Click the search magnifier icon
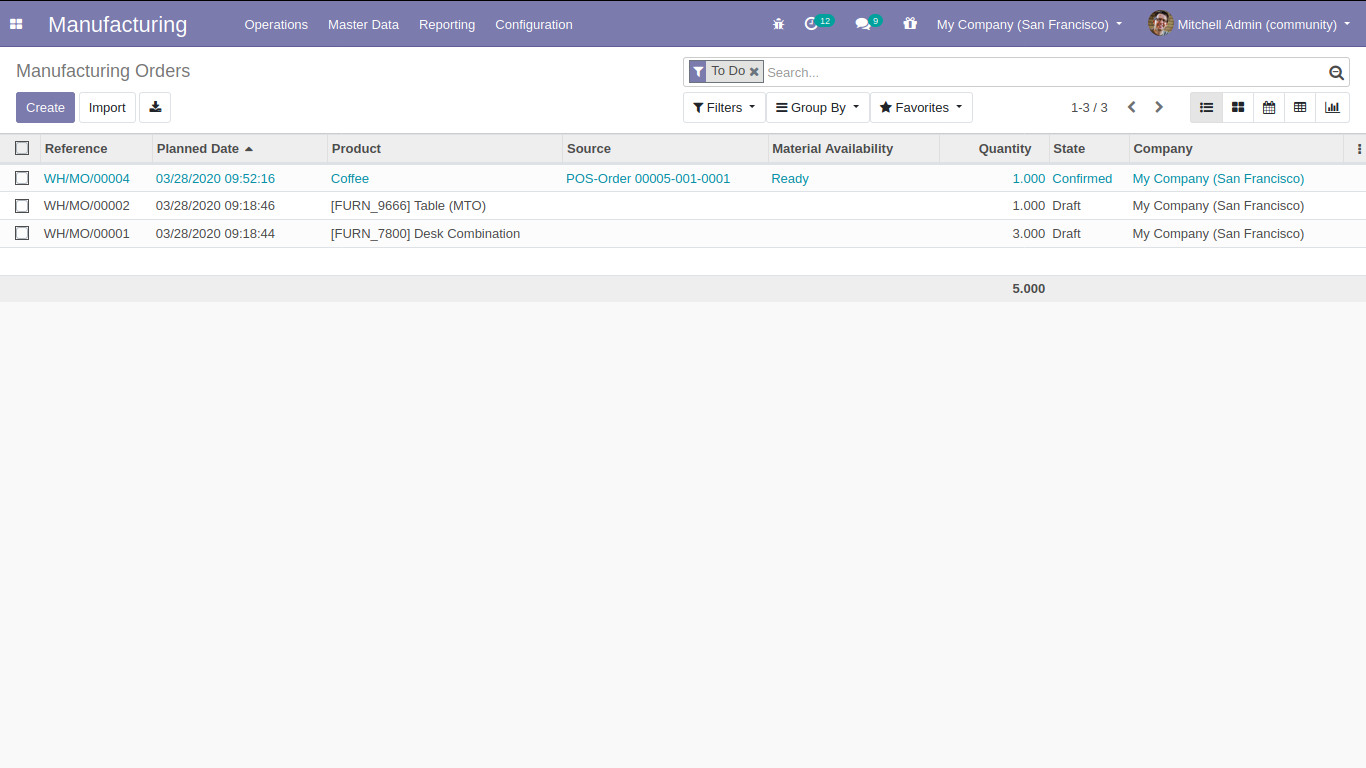Screen dimensions: 1366x768 1336,72
